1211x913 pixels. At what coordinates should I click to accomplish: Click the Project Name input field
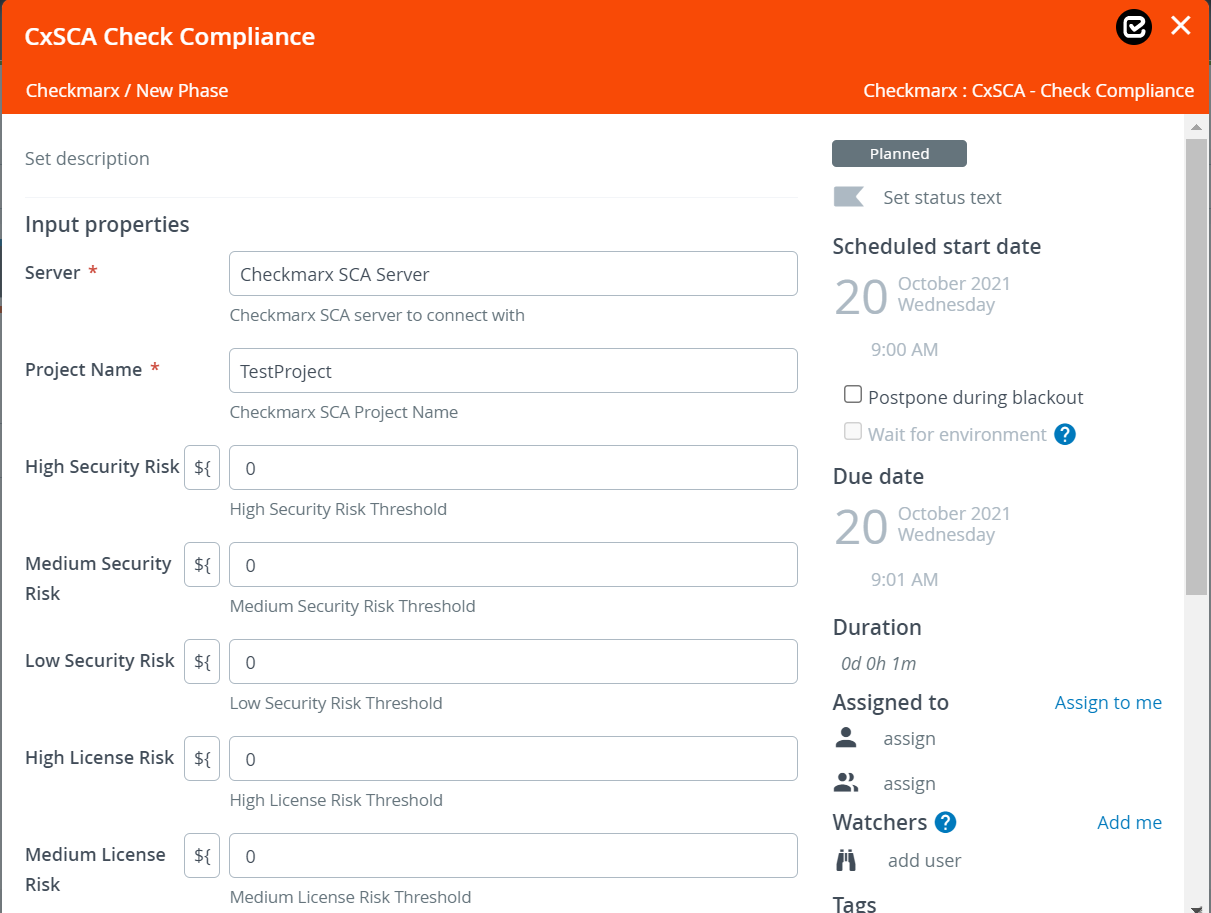(513, 371)
